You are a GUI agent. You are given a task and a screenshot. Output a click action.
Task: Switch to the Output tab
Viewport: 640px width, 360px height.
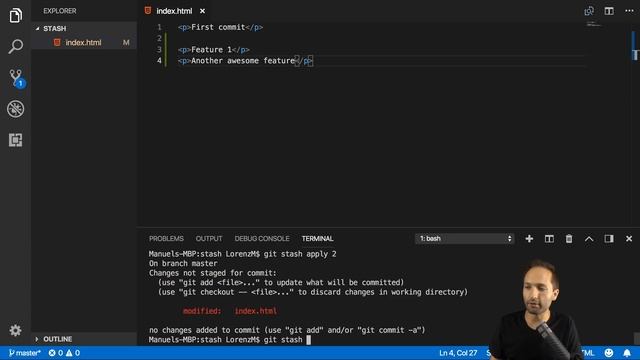pos(209,238)
